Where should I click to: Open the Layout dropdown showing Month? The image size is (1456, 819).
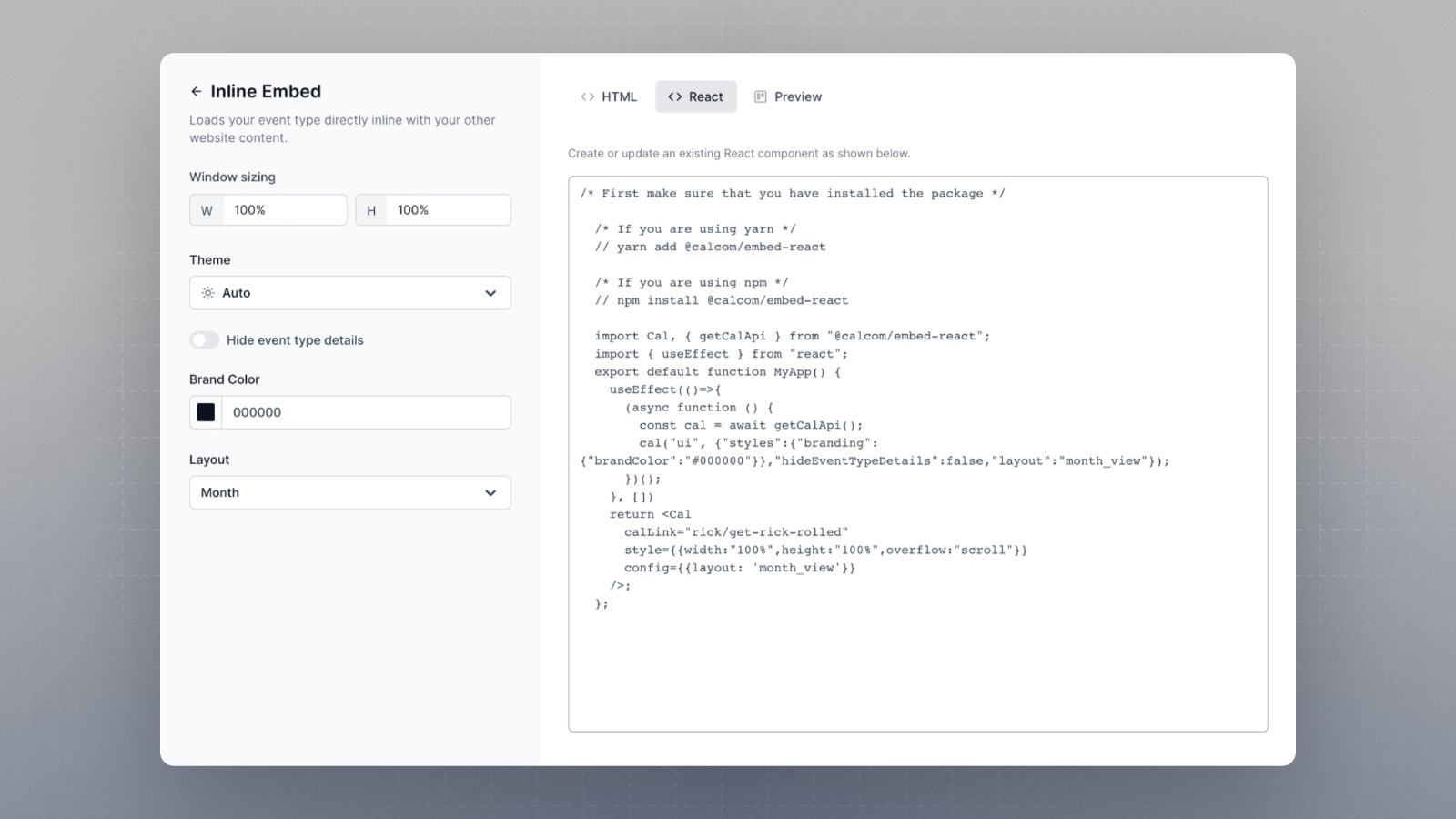(349, 492)
